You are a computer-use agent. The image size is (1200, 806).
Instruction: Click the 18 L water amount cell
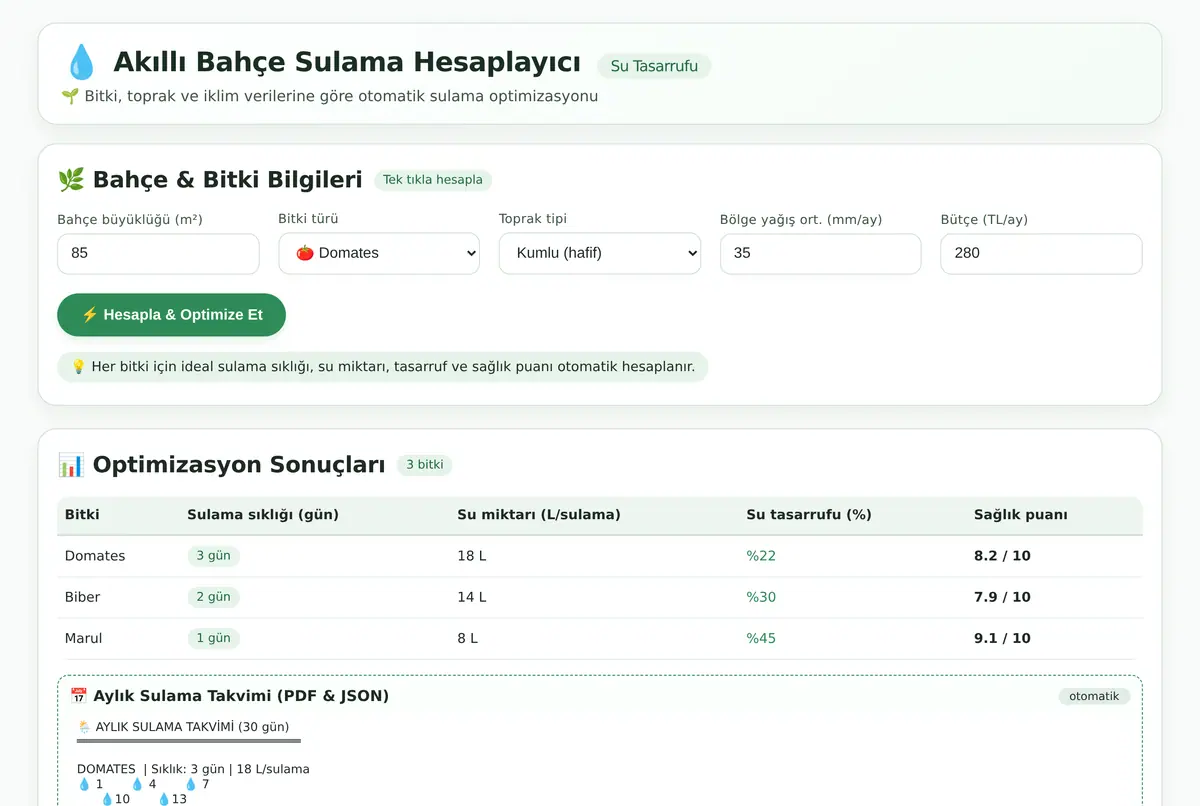click(472, 556)
